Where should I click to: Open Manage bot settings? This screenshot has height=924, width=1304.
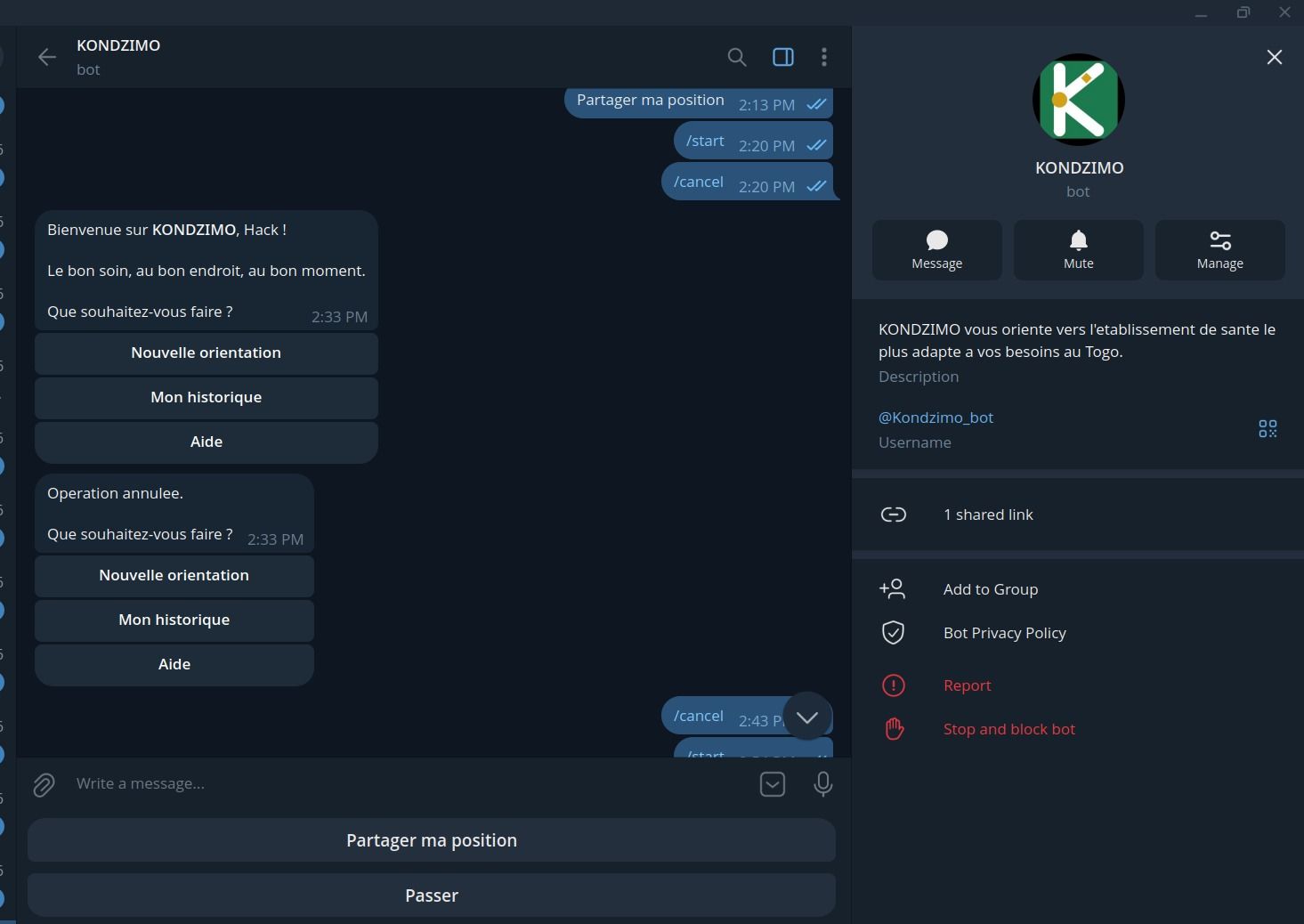pyautogui.click(x=1220, y=250)
